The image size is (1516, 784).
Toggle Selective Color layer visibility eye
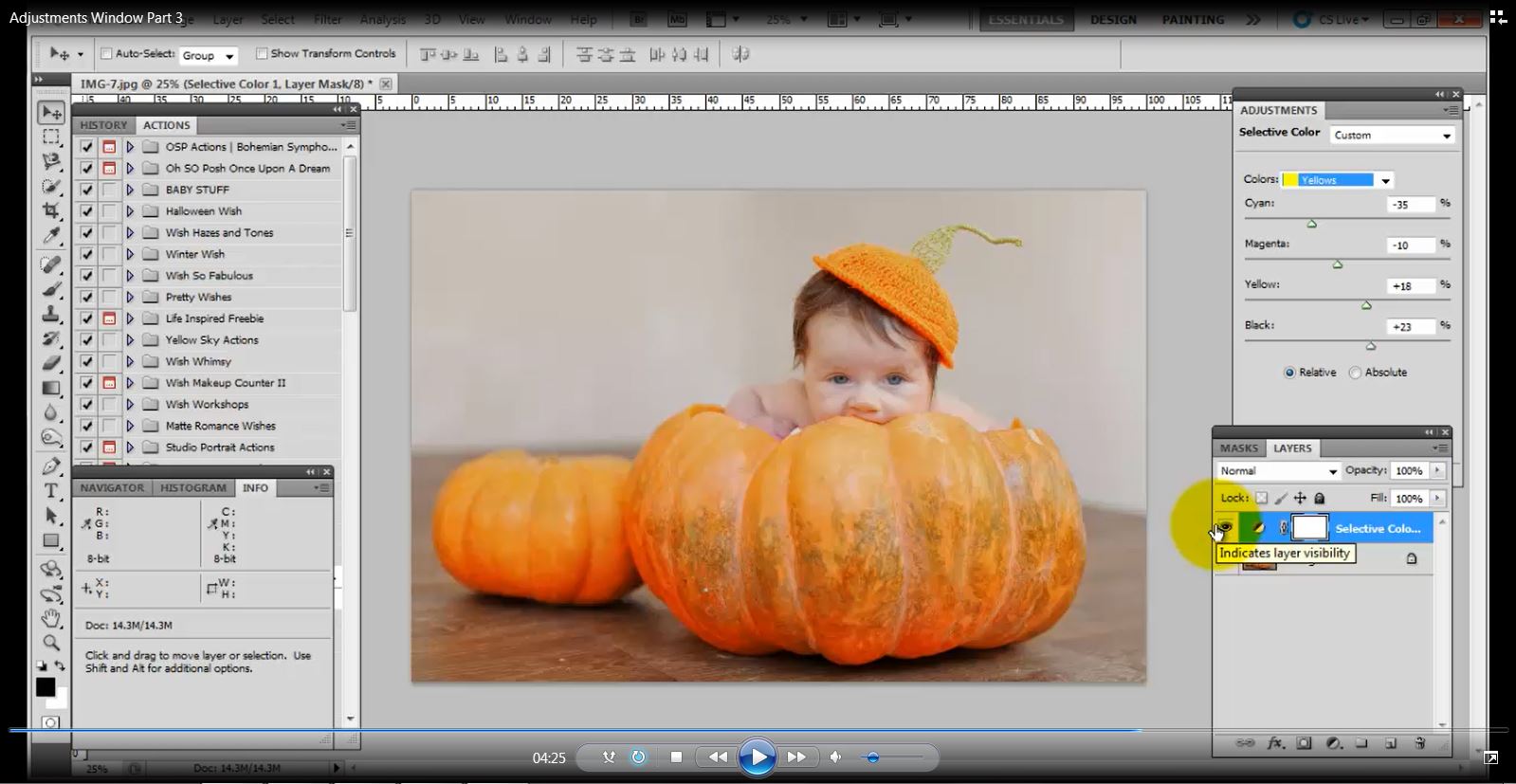(1225, 528)
